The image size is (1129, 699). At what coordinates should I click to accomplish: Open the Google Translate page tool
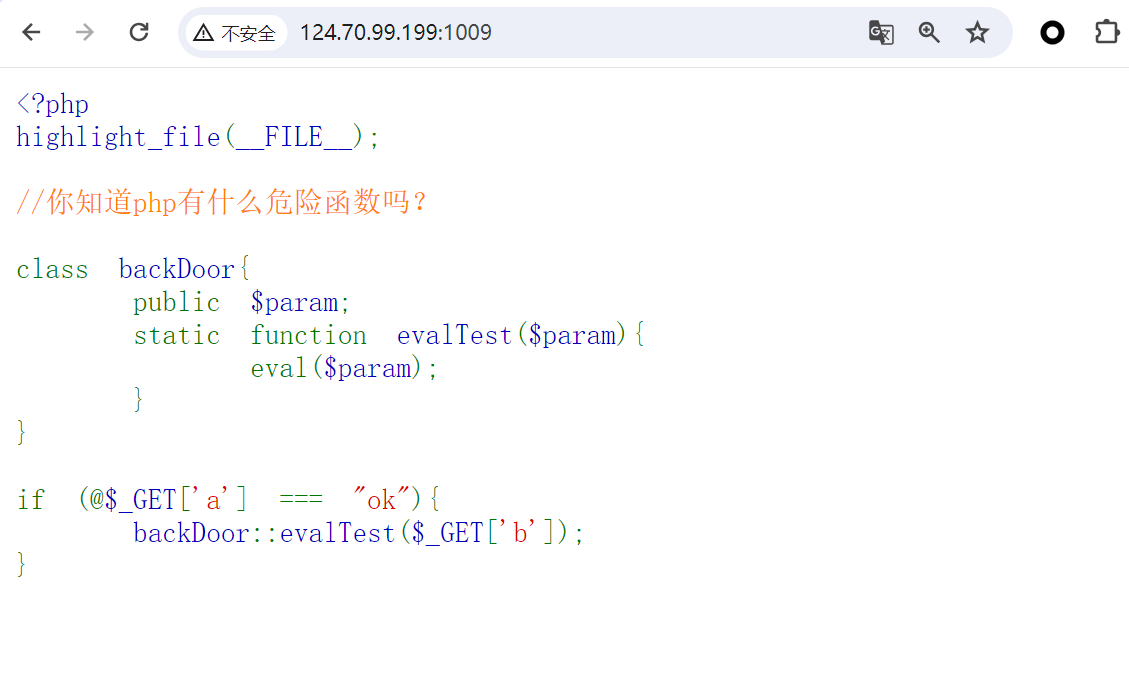tap(881, 32)
